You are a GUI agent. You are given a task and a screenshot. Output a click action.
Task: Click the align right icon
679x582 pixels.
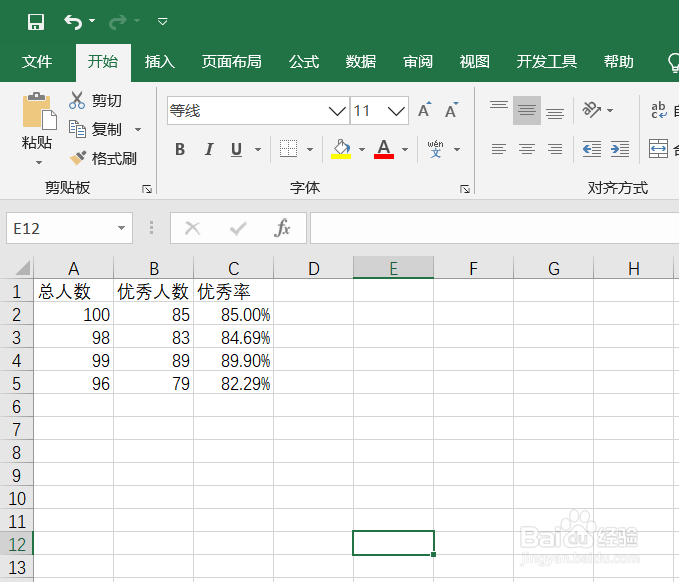pos(555,149)
